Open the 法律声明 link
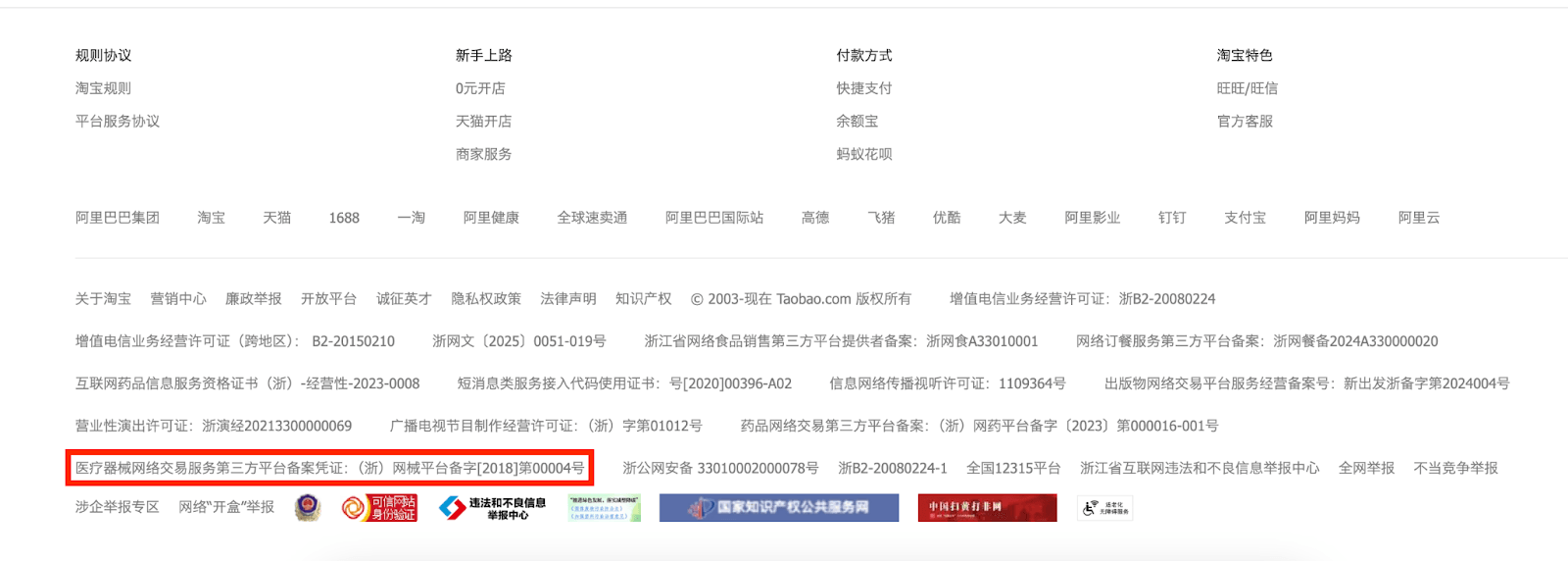 click(568, 299)
